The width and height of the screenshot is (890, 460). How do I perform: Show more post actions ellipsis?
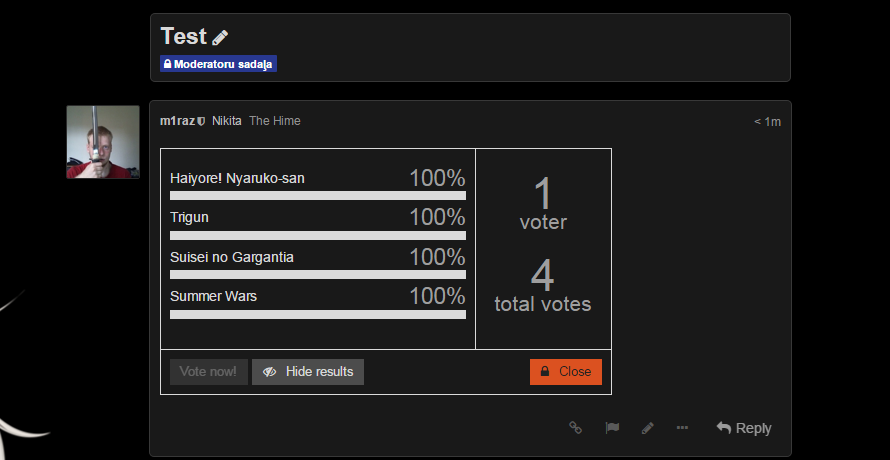682,427
